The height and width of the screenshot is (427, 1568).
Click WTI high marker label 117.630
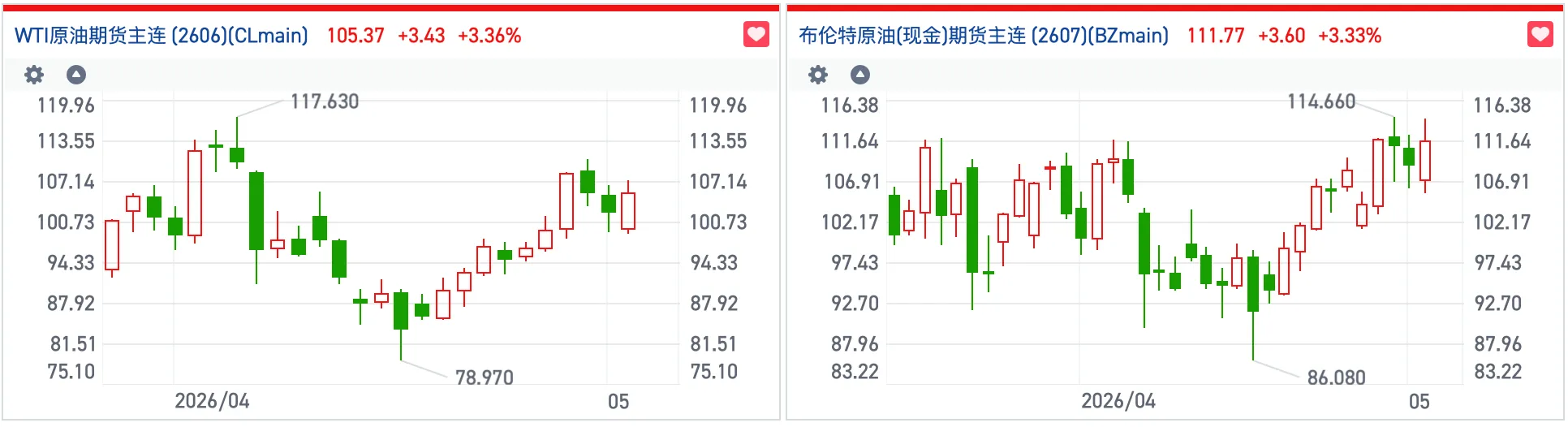(325, 101)
